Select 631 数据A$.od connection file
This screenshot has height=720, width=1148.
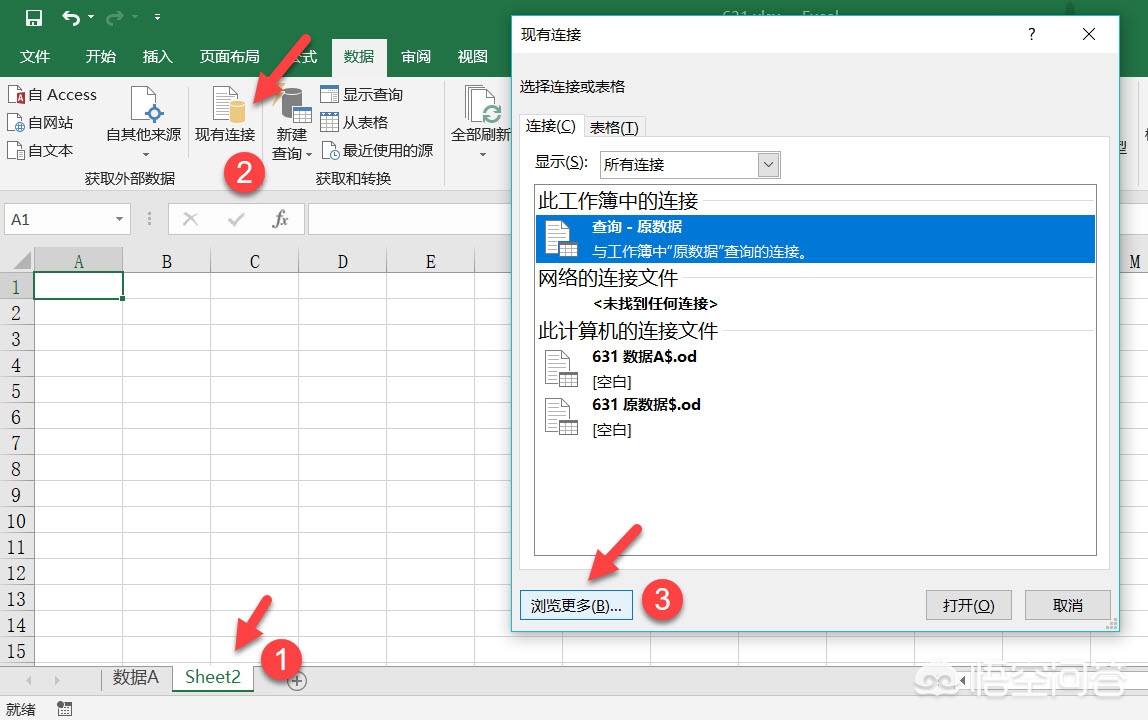(x=816, y=368)
